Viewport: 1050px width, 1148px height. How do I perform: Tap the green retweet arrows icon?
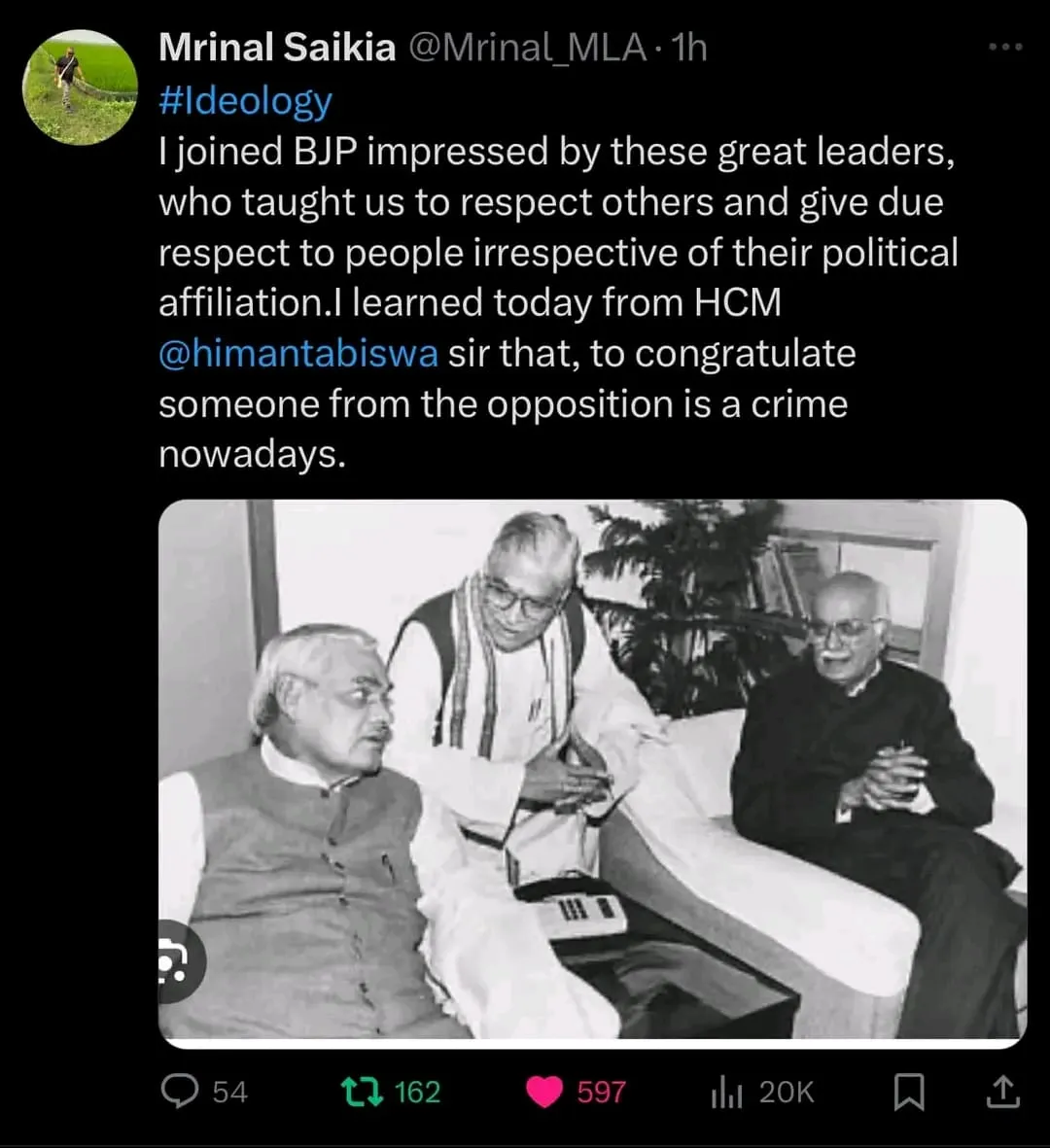tap(363, 1092)
